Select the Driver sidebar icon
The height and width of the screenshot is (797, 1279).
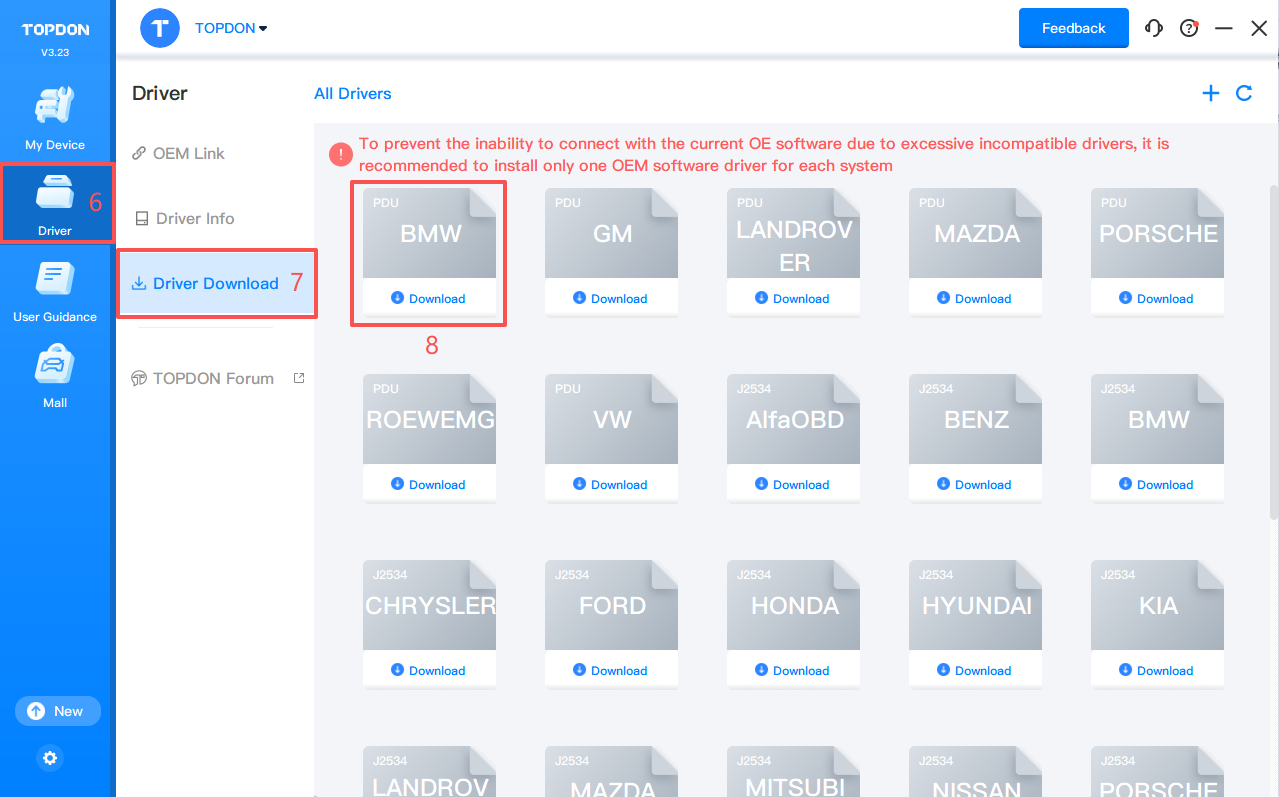[55, 203]
